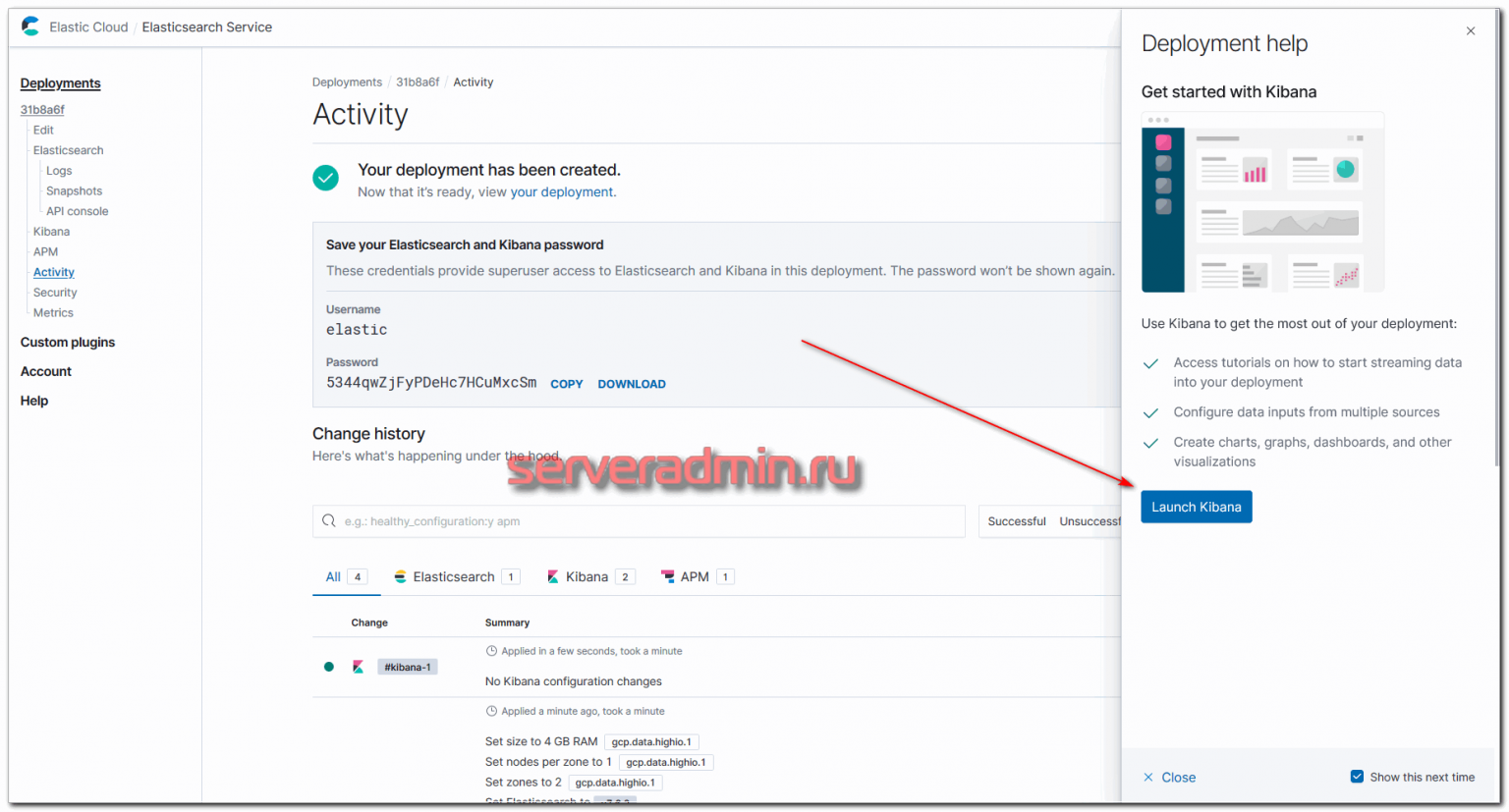Click the Elastic Cloud logo icon
Screen dimensions: 1509x812
(30, 27)
